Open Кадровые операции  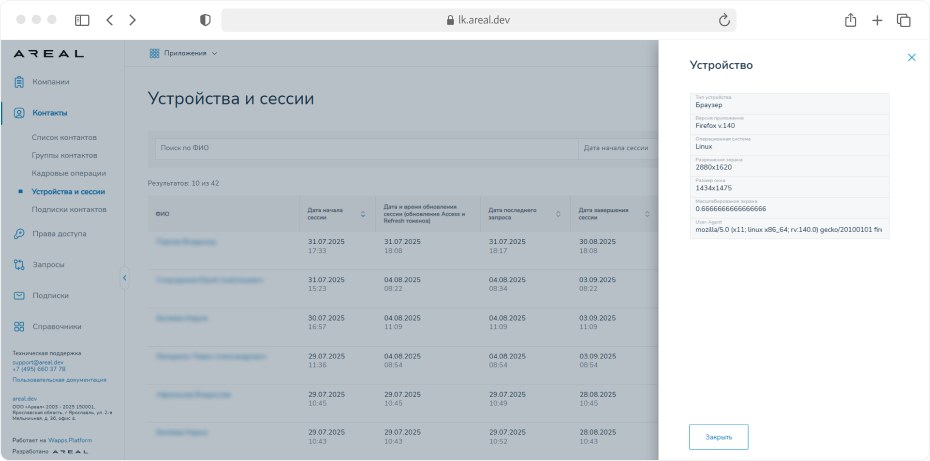coord(69,173)
